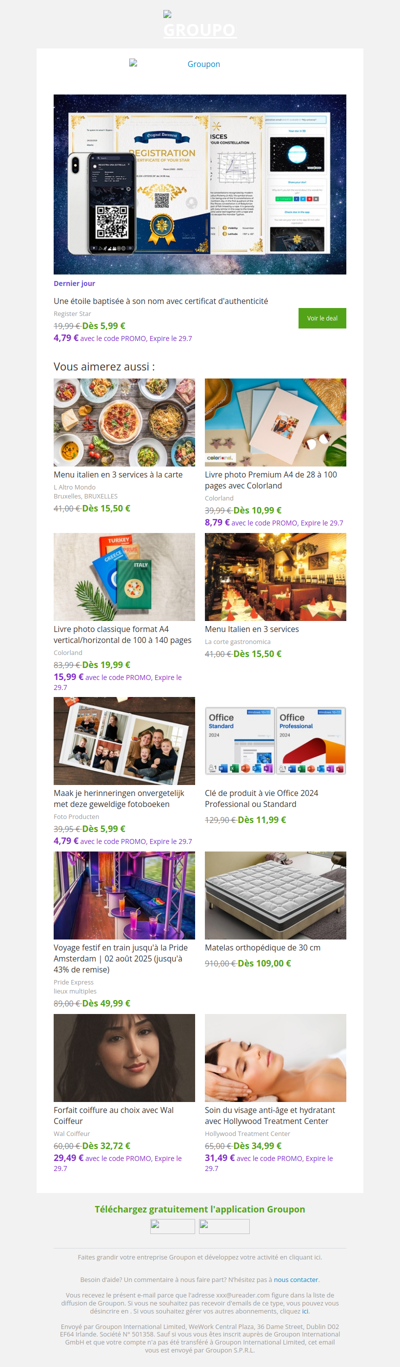
Task: Open the Pride Amsterdam party train image
Action: [124, 895]
